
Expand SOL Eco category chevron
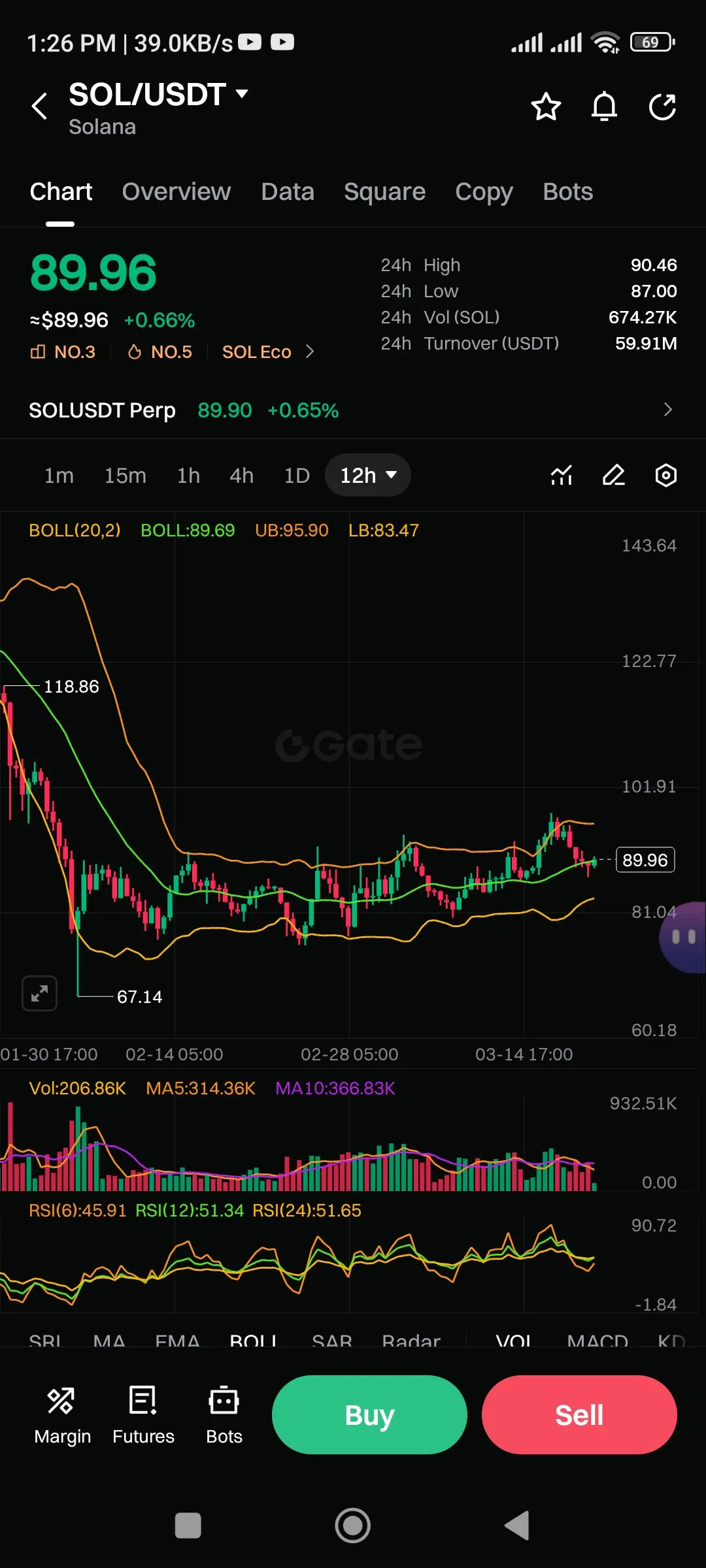[x=310, y=351]
